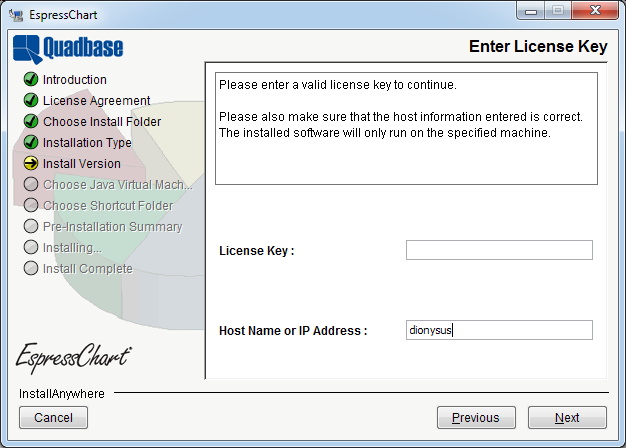626x448 pixels.
Task: Select the 'Installation Type' step label
Action: pos(87,143)
